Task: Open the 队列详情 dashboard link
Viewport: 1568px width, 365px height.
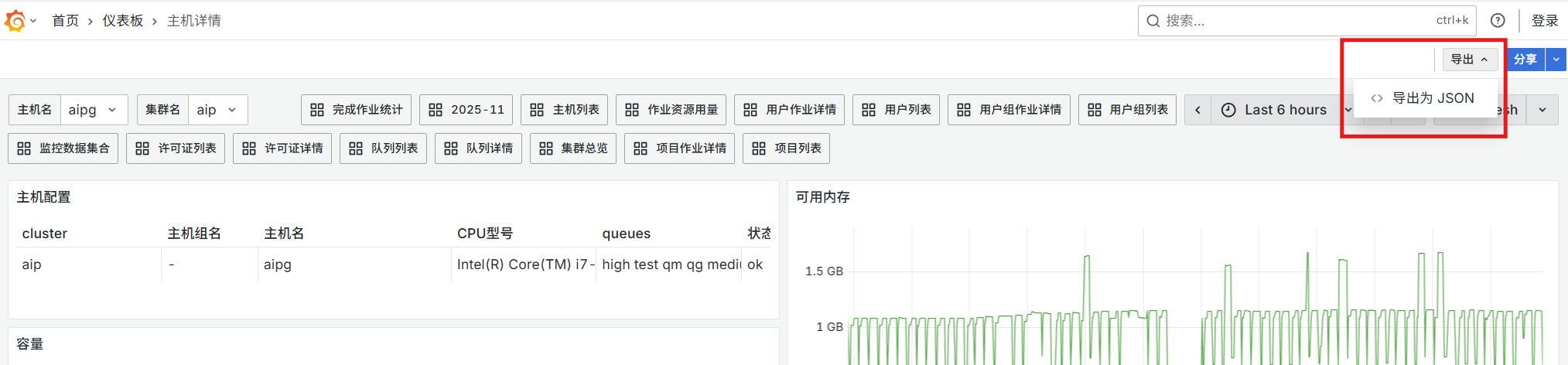Action: [479, 148]
